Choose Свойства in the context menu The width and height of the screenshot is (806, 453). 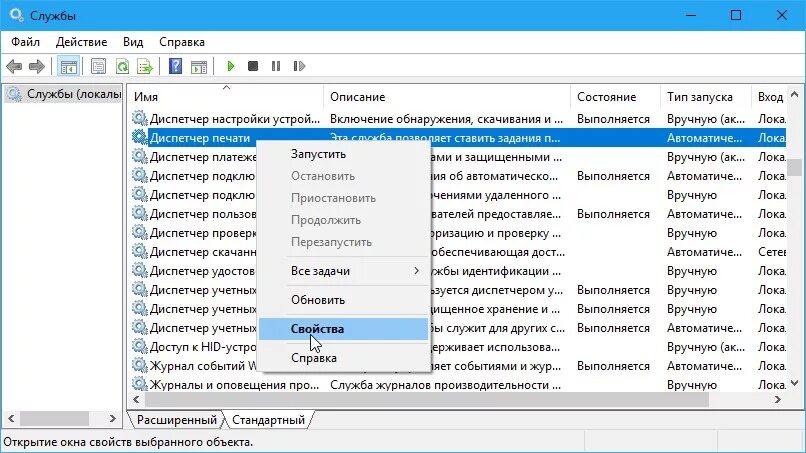click(343, 329)
